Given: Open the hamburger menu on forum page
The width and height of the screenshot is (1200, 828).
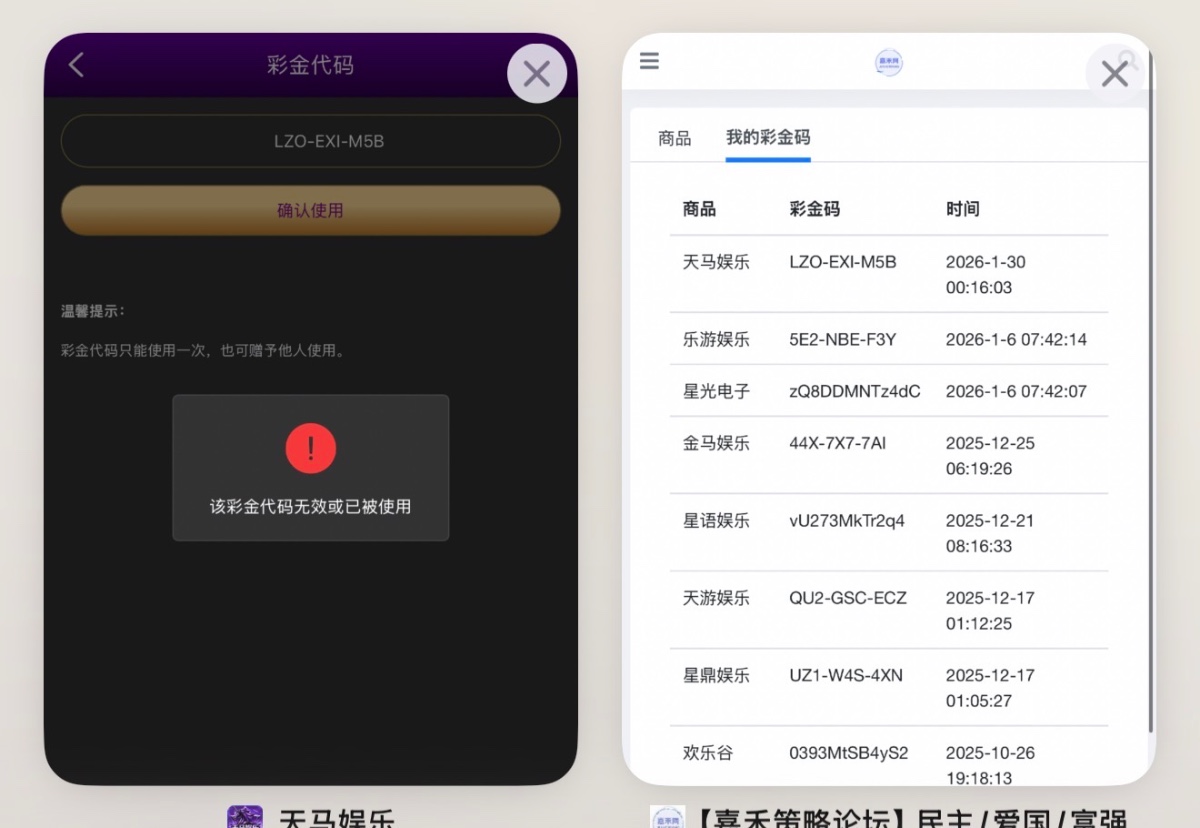Looking at the screenshot, I should (649, 62).
